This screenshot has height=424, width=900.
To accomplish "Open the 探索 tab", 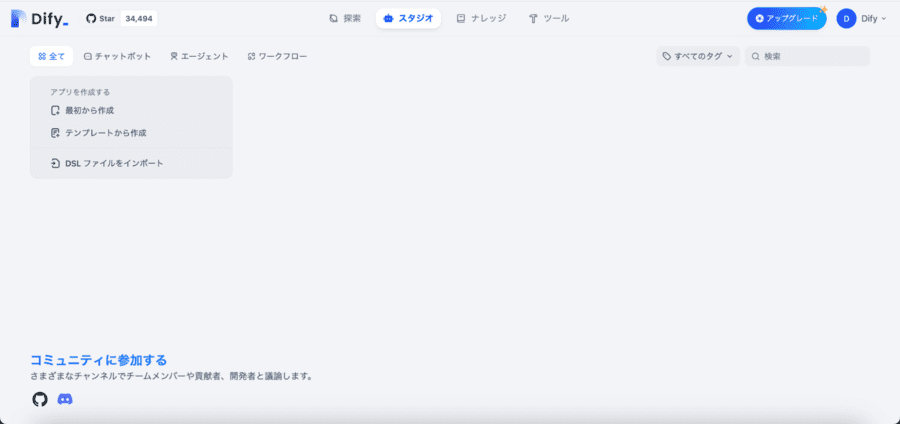I will coord(346,18).
